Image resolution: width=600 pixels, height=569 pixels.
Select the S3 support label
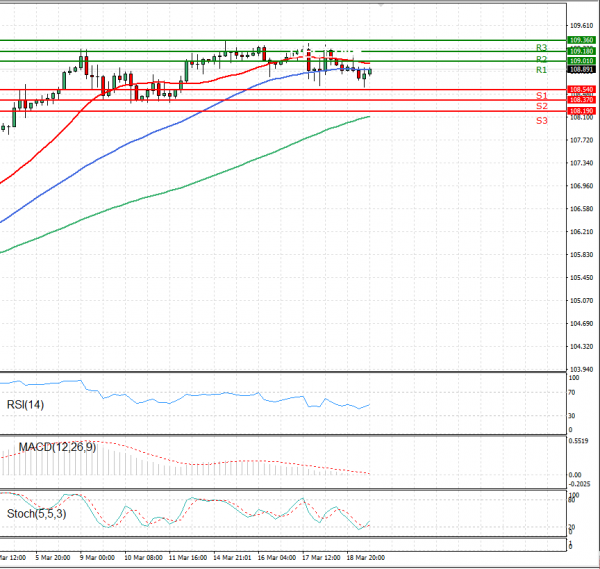coord(541,121)
